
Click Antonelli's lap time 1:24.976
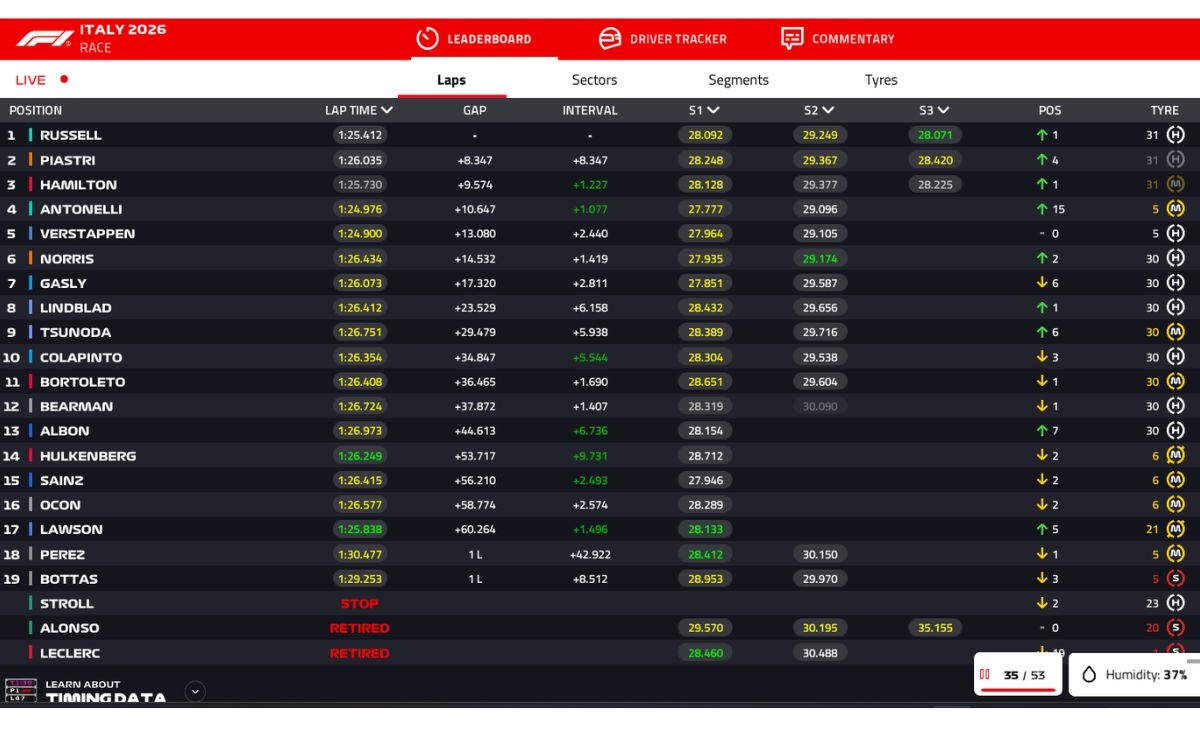click(x=360, y=209)
